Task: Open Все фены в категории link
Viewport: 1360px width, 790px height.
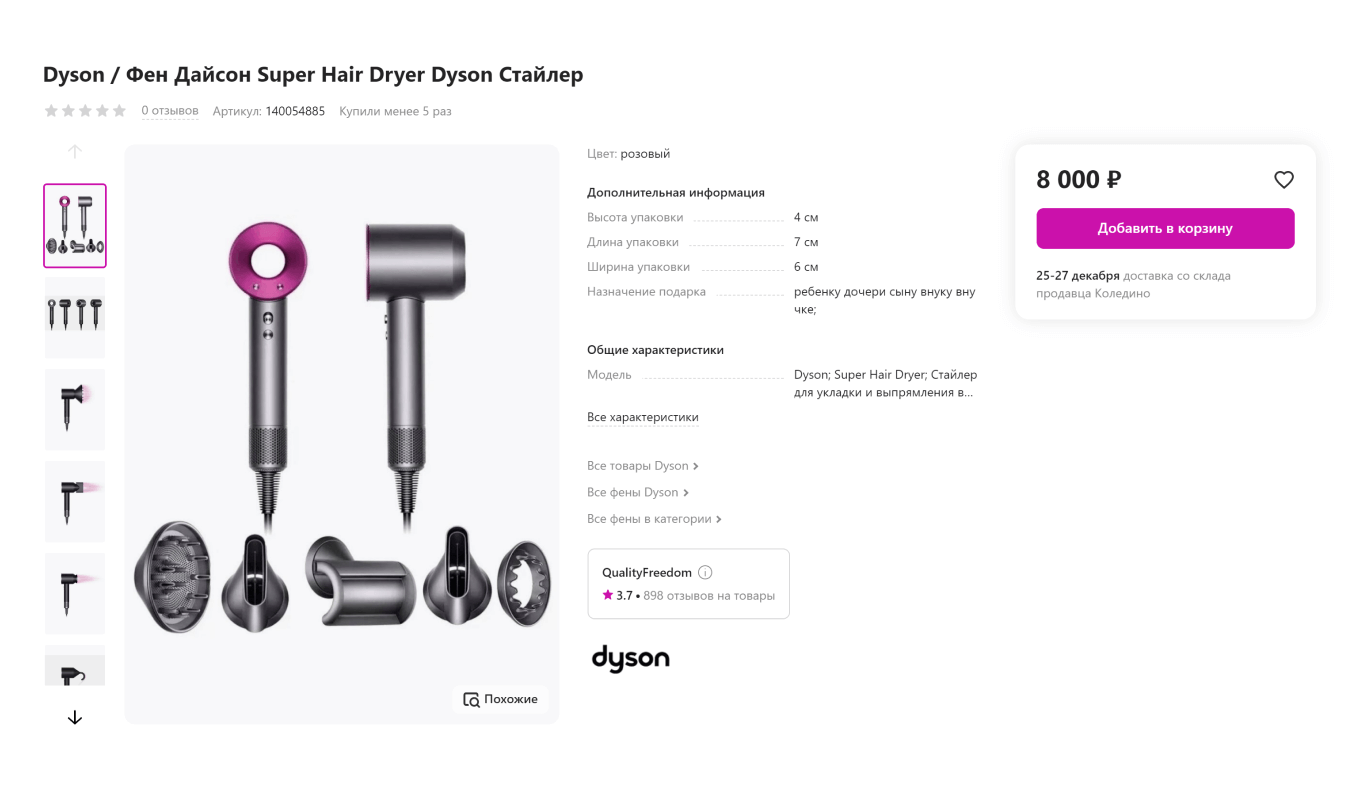Action: point(655,519)
